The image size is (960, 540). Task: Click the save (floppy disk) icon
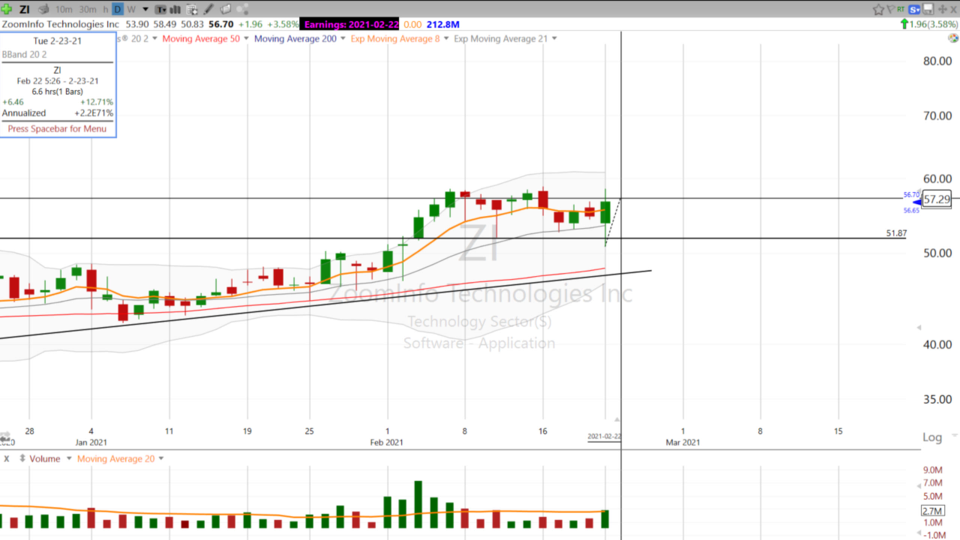tap(928, 9)
